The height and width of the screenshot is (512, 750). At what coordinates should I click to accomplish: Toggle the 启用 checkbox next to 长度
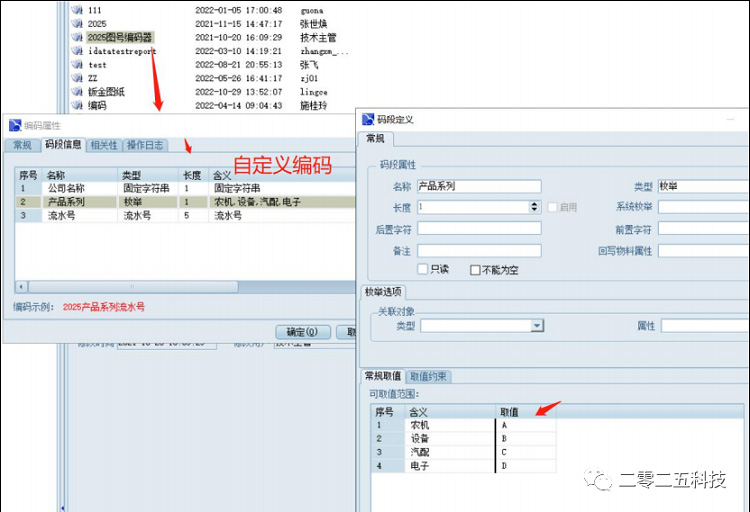coord(553,207)
